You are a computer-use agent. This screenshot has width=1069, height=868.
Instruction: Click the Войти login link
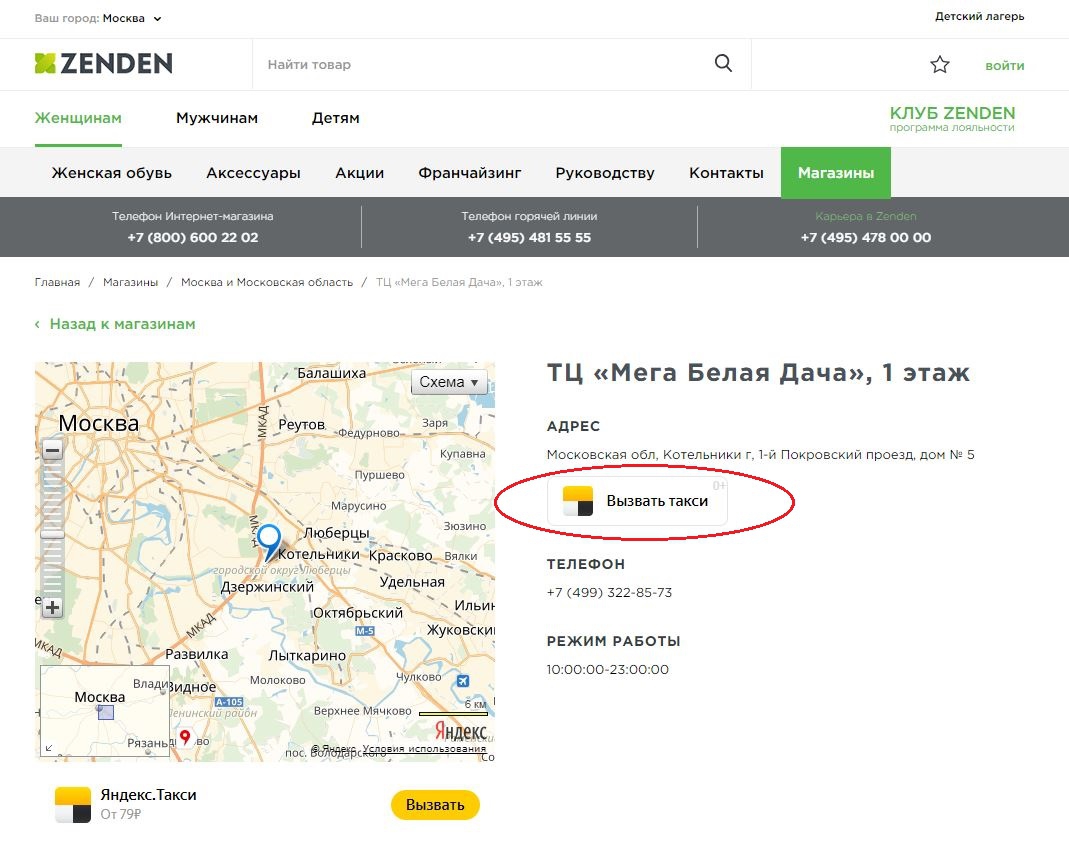1005,65
